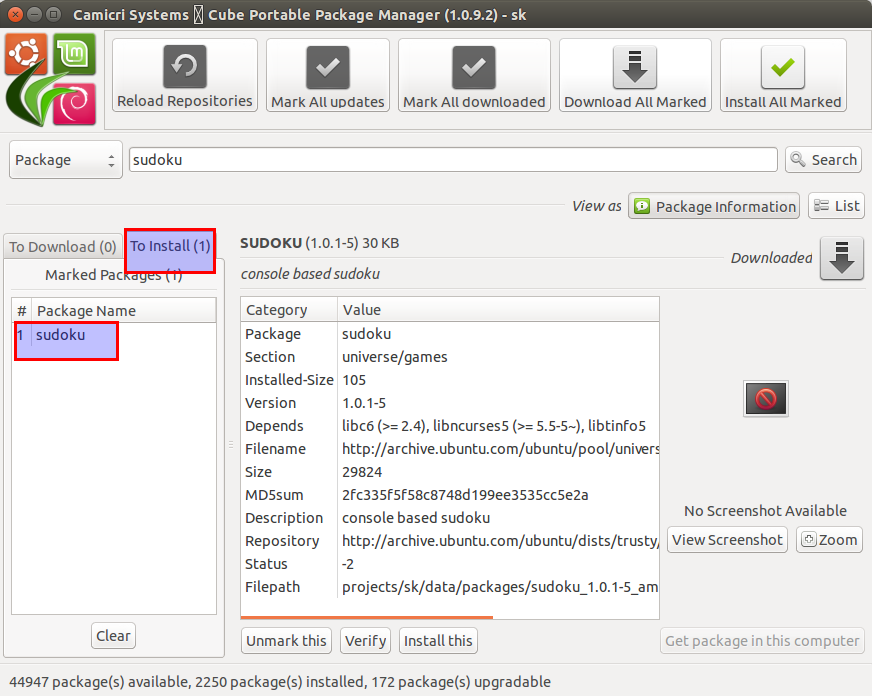Select the Version value 1.0.1-5
872x696 pixels.
[364, 403]
